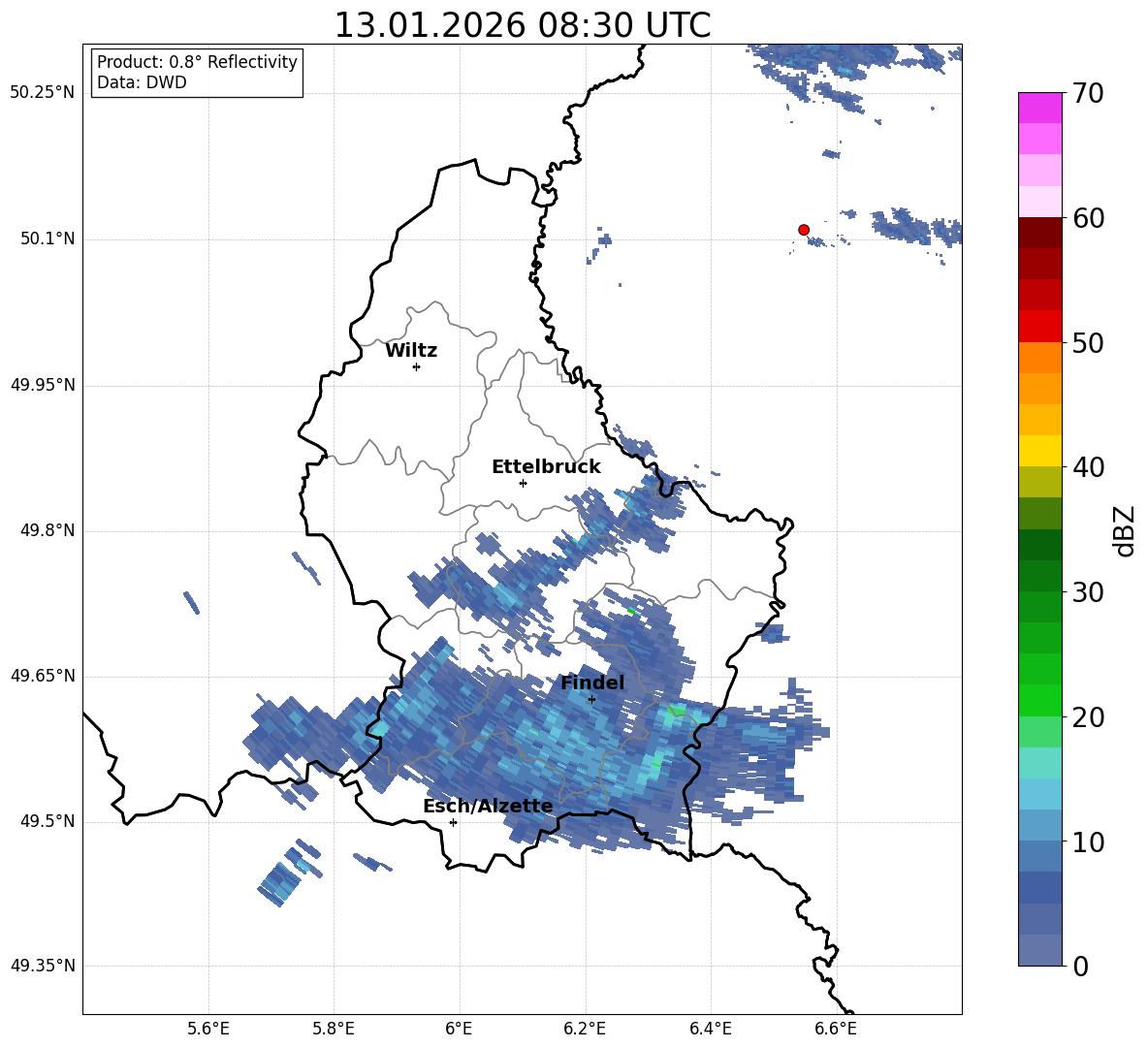The width and height of the screenshot is (1148, 1048).
Task: Click the title 13.01.2026 08:30 UTC
Action: point(523,25)
